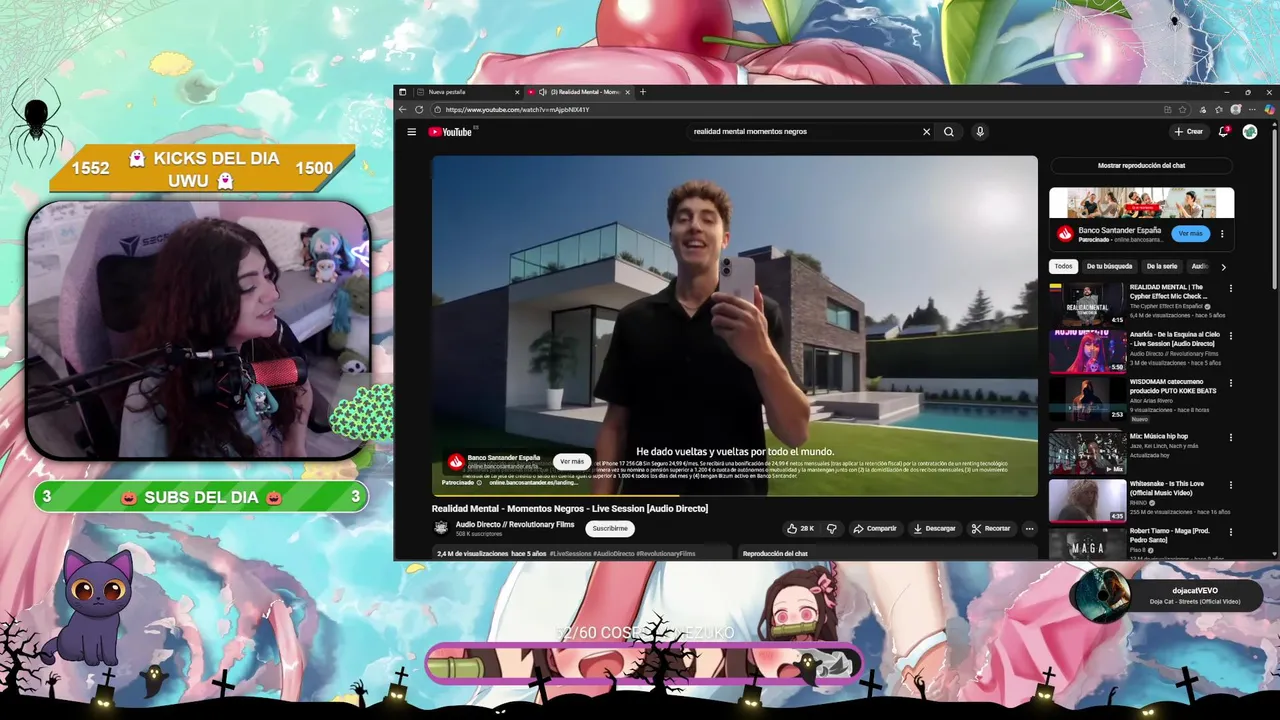
Task: Open Anarkía De la Esquina thumbnail
Action: 1088,352
